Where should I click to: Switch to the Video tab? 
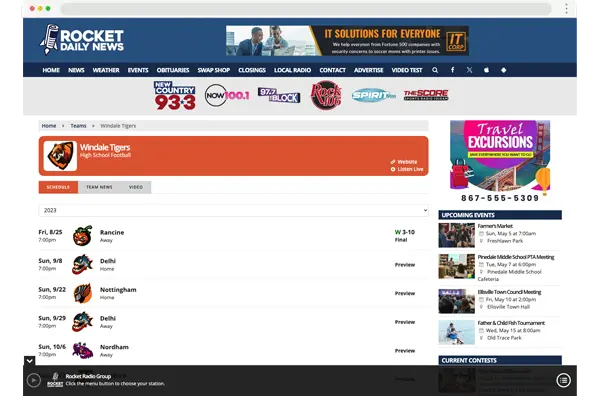click(135, 187)
